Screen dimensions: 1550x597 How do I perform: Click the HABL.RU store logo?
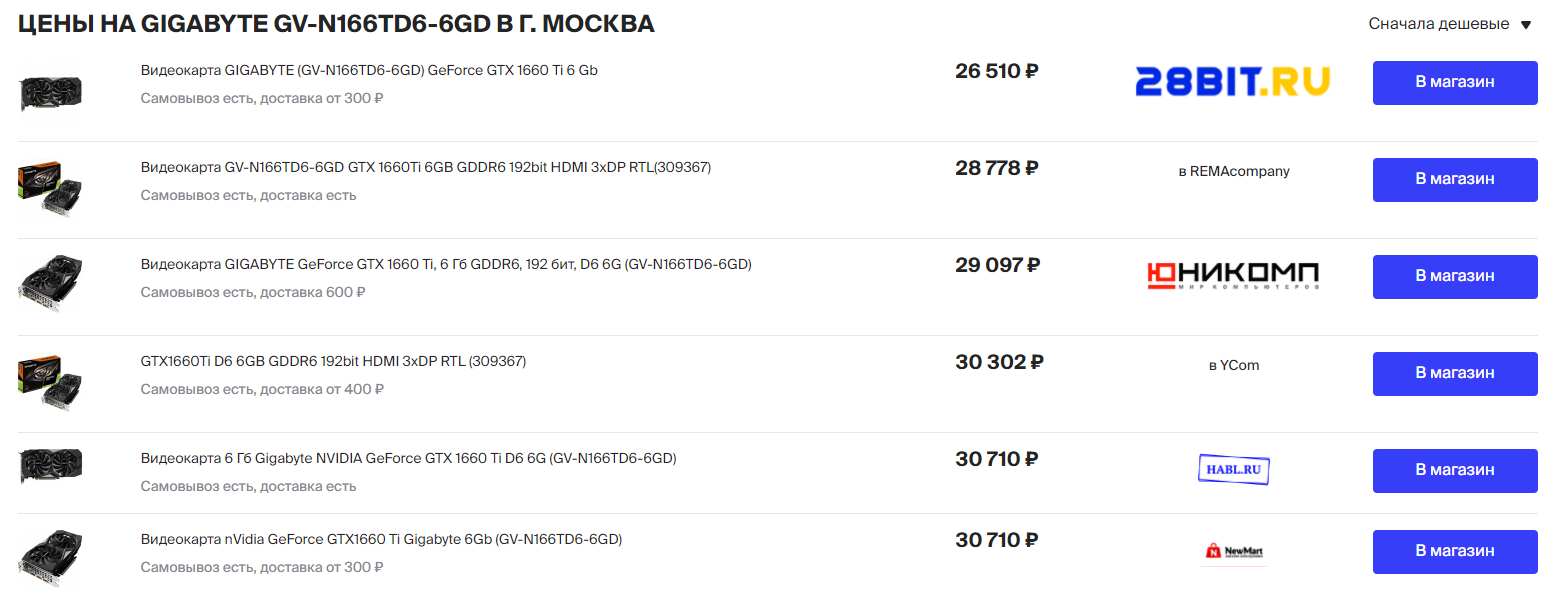coord(1233,469)
